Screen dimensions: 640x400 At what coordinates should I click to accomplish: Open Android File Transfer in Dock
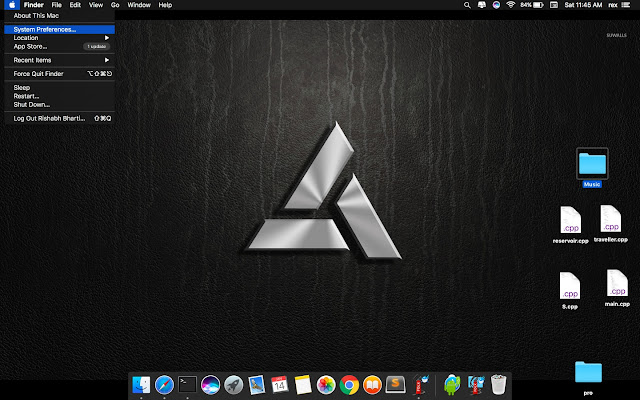click(x=452, y=384)
